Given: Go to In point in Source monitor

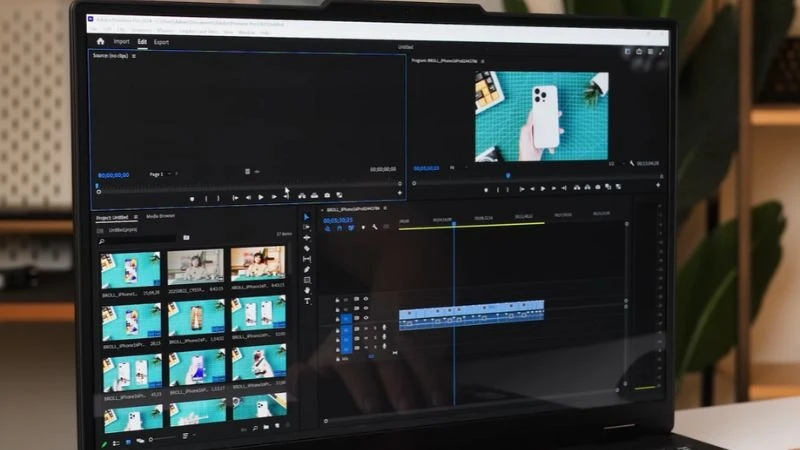Looking at the screenshot, I should (x=235, y=197).
